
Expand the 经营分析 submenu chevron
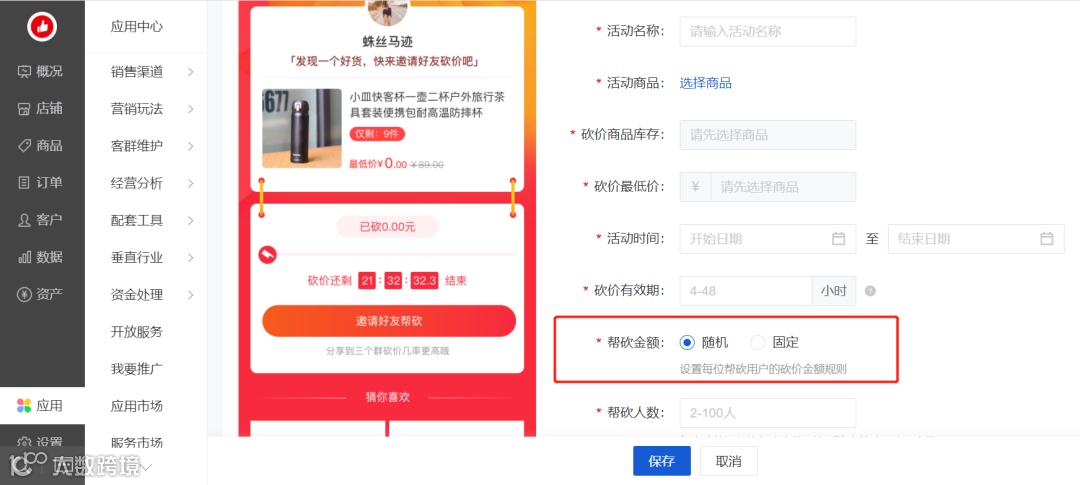pyautogui.click(x=190, y=183)
